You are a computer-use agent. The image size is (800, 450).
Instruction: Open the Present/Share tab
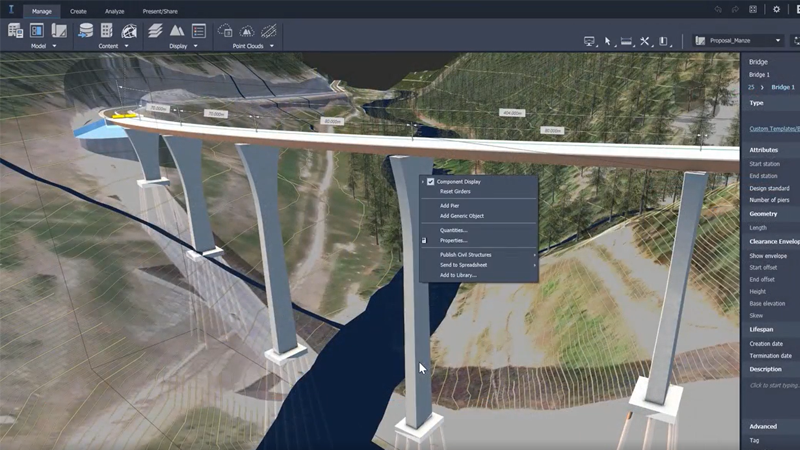pos(160,10)
